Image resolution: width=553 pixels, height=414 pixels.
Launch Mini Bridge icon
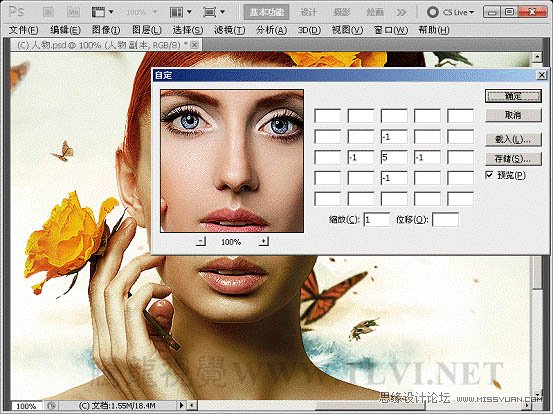click(x=73, y=12)
